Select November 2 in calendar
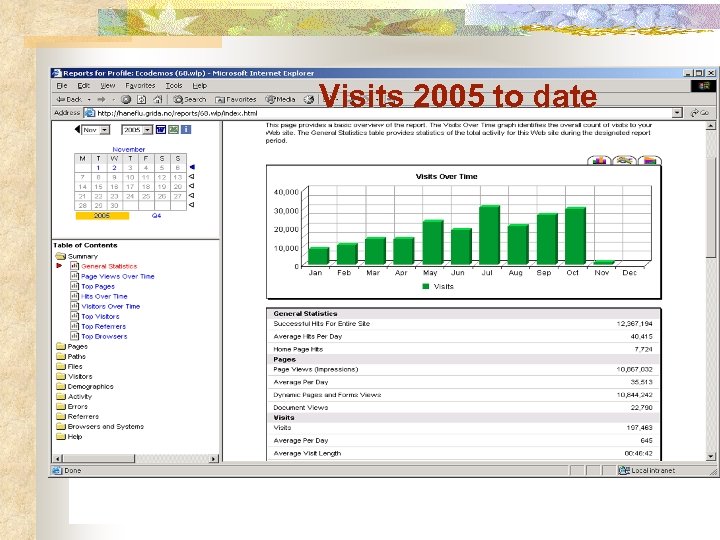 (x=114, y=168)
